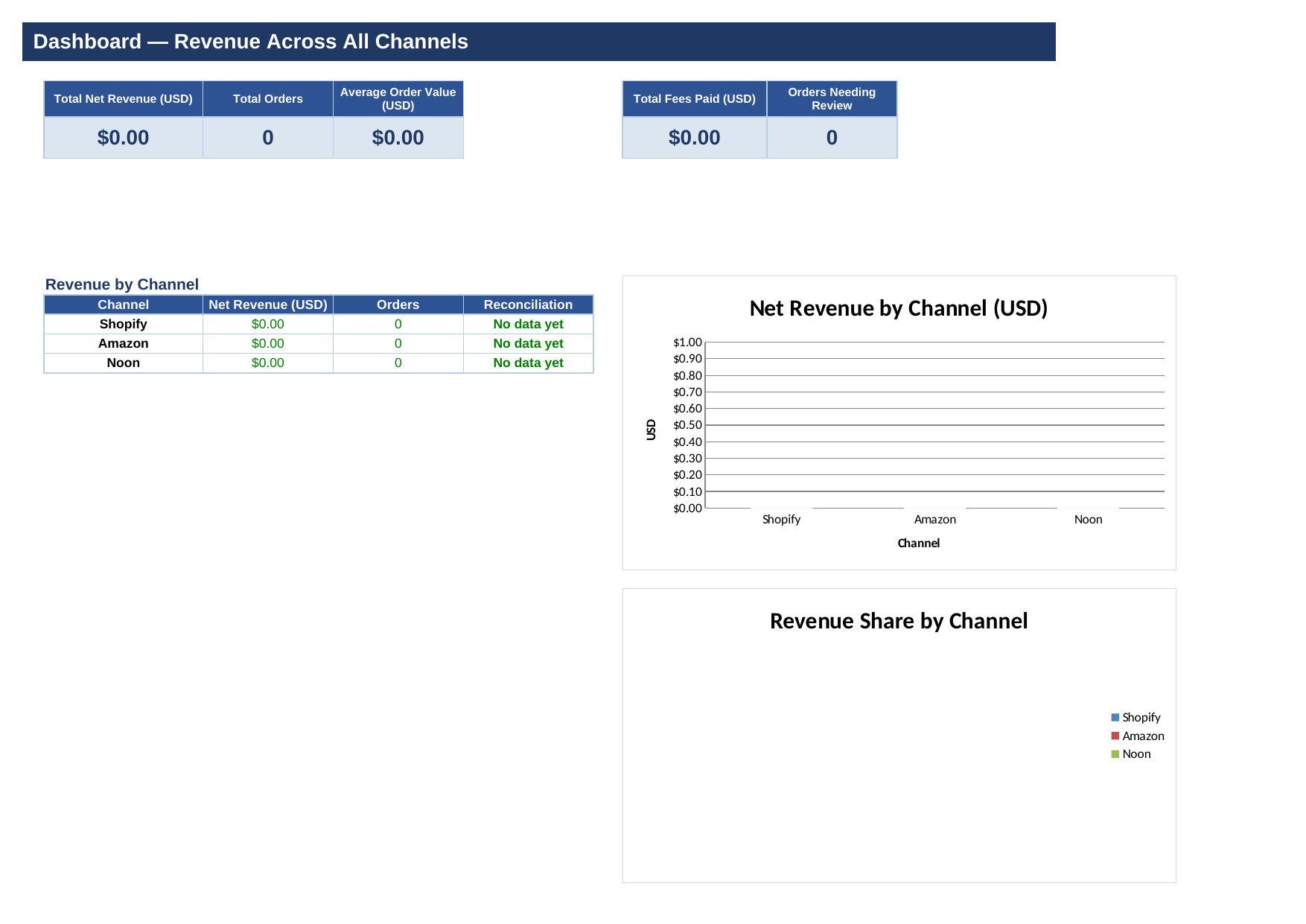Click the $0.80 y-axis label
The image size is (1306, 924).
click(687, 376)
